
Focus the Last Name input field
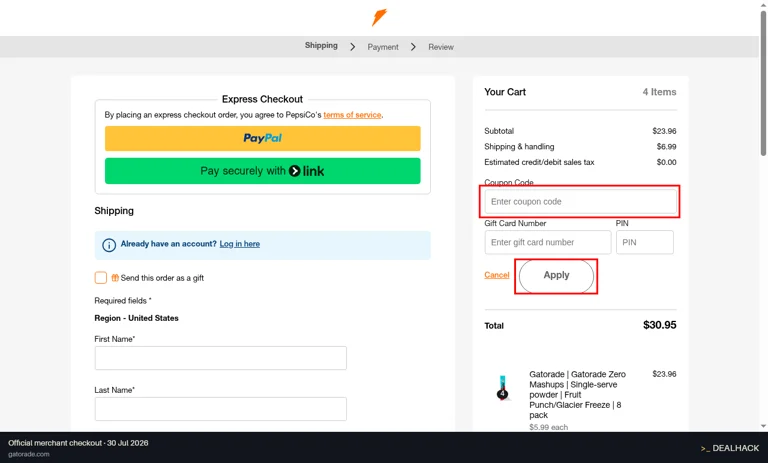click(x=221, y=409)
